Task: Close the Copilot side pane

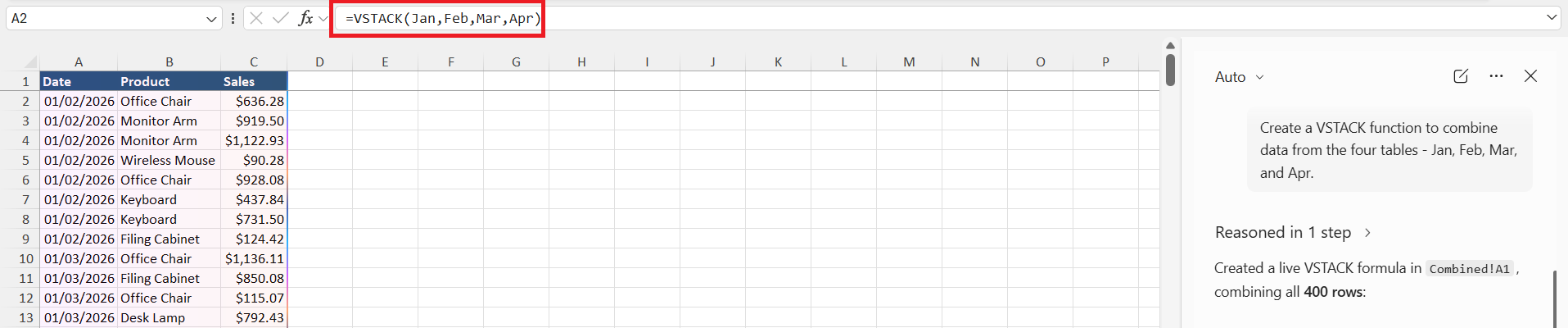Action: tap(1530, 76)
